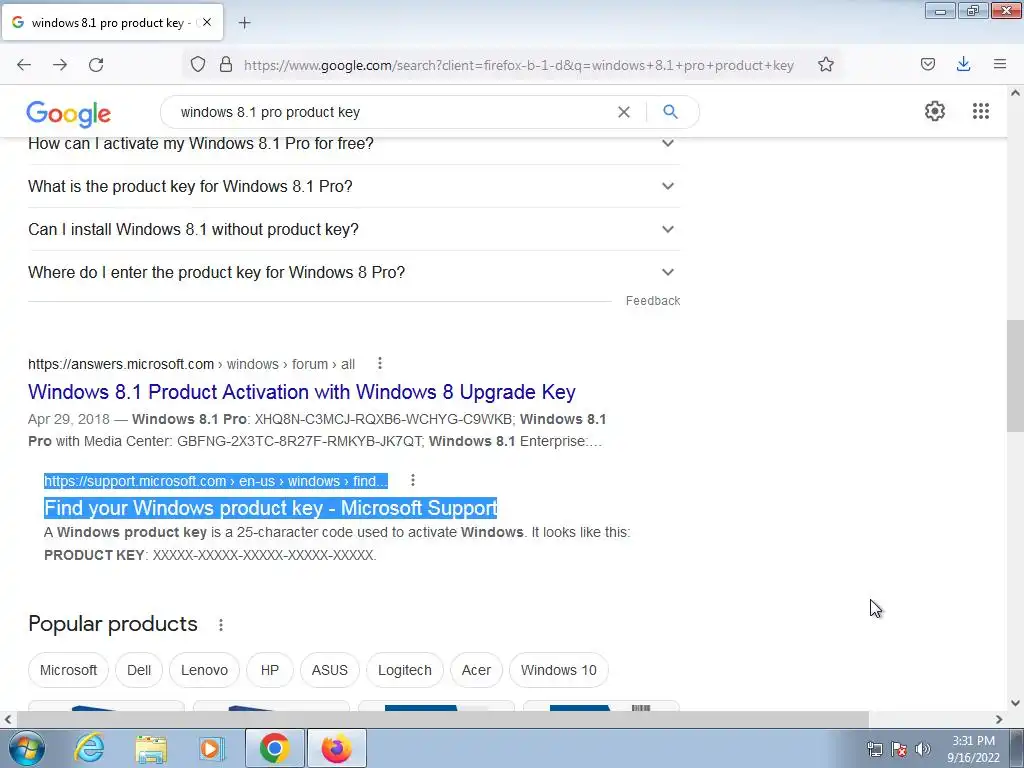Go back with the browser back arrow
This screenshot has width=1024, height=768.
click(x=24, y=65)
